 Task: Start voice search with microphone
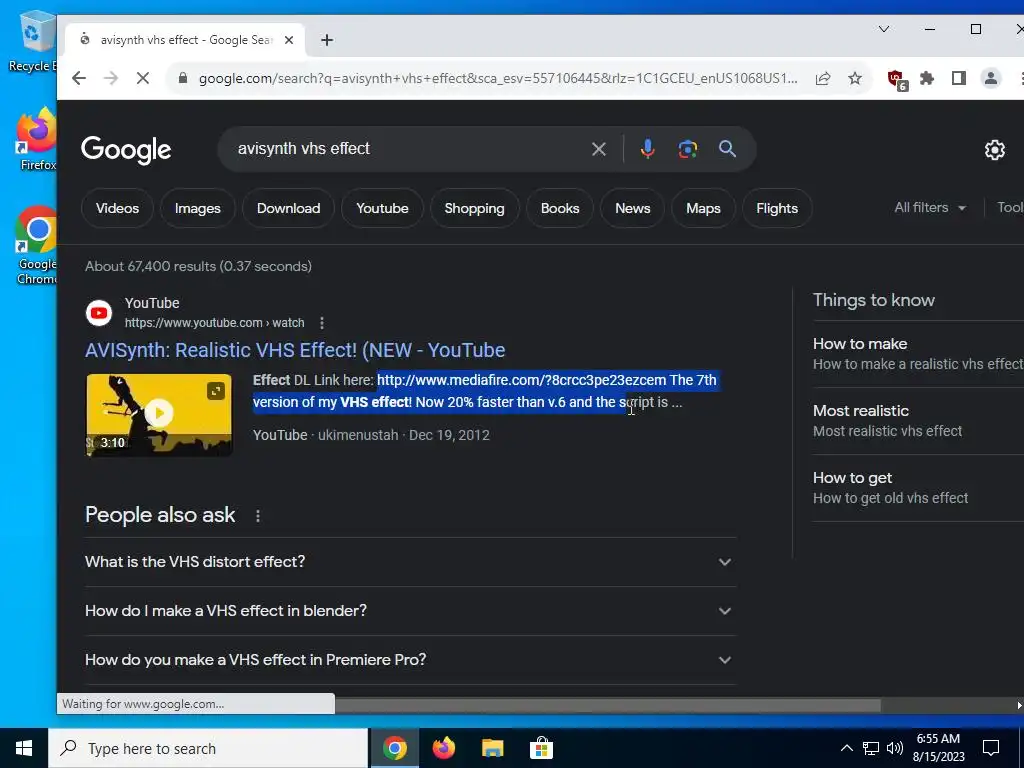(x=647, y=150)
